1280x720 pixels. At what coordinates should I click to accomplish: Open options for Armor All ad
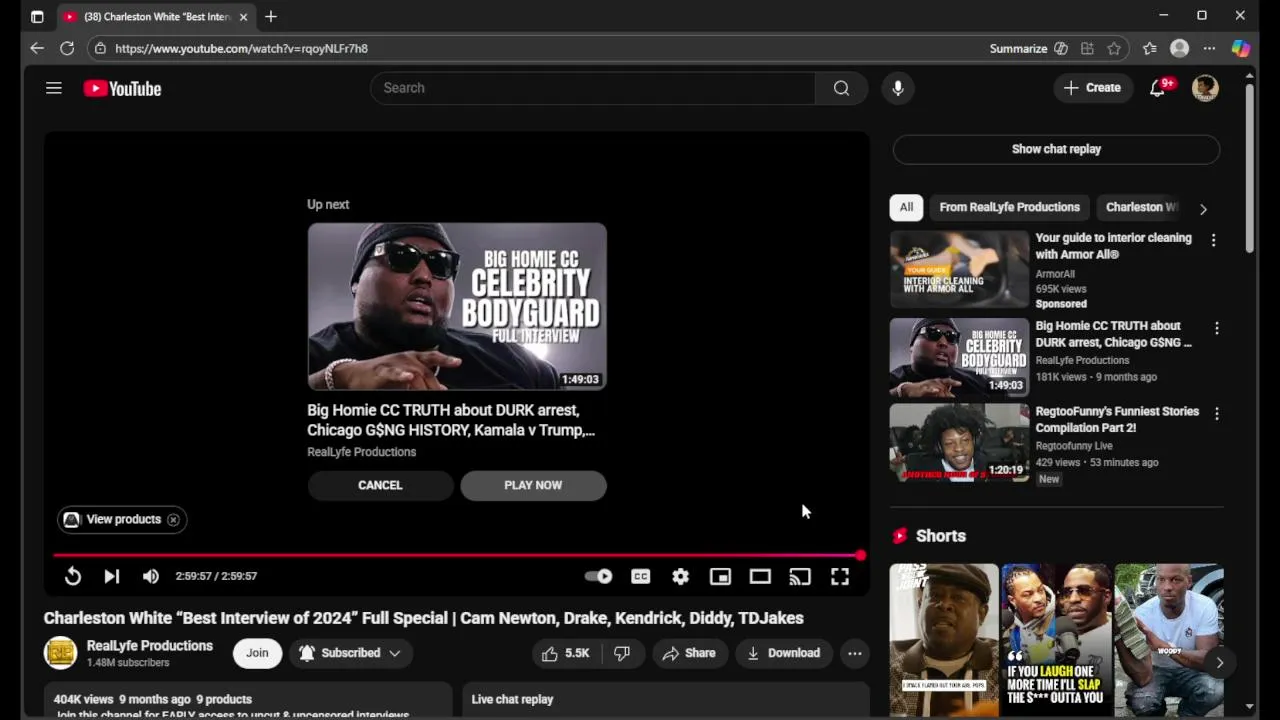point(1214,241)
